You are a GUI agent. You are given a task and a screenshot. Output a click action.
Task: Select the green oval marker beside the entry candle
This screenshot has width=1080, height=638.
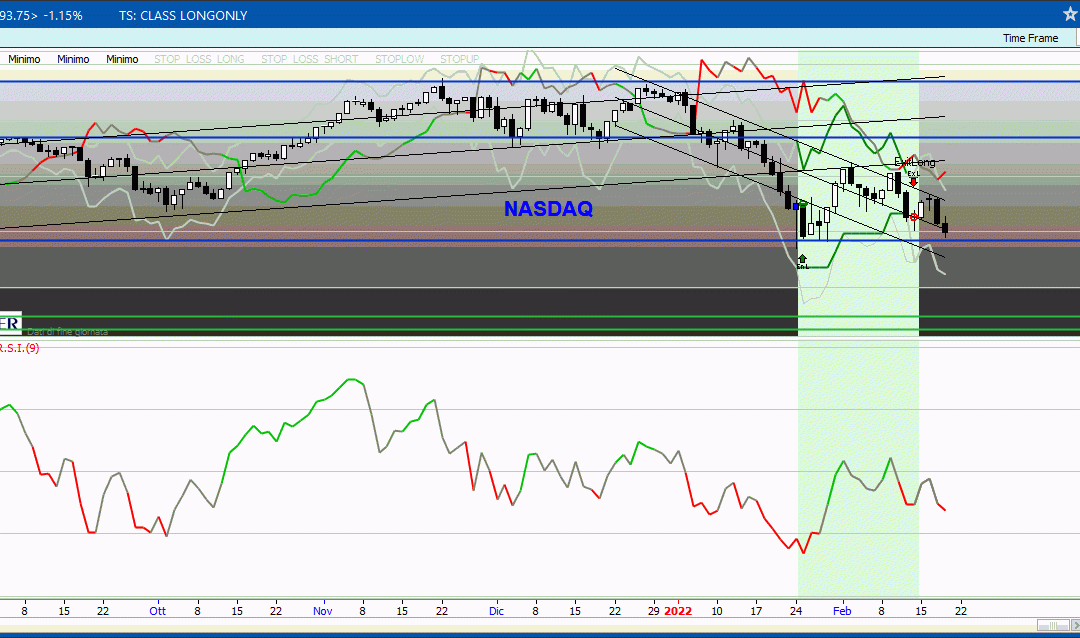803,205
